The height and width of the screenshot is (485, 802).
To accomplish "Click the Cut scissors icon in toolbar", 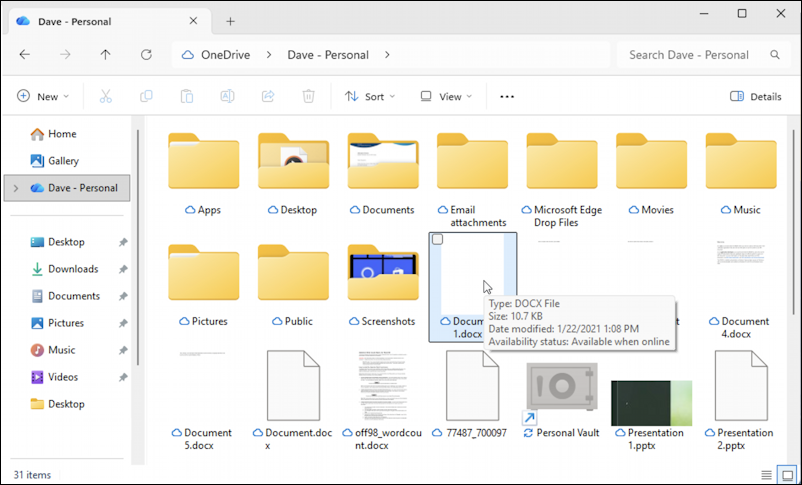I will coord(105,96).
